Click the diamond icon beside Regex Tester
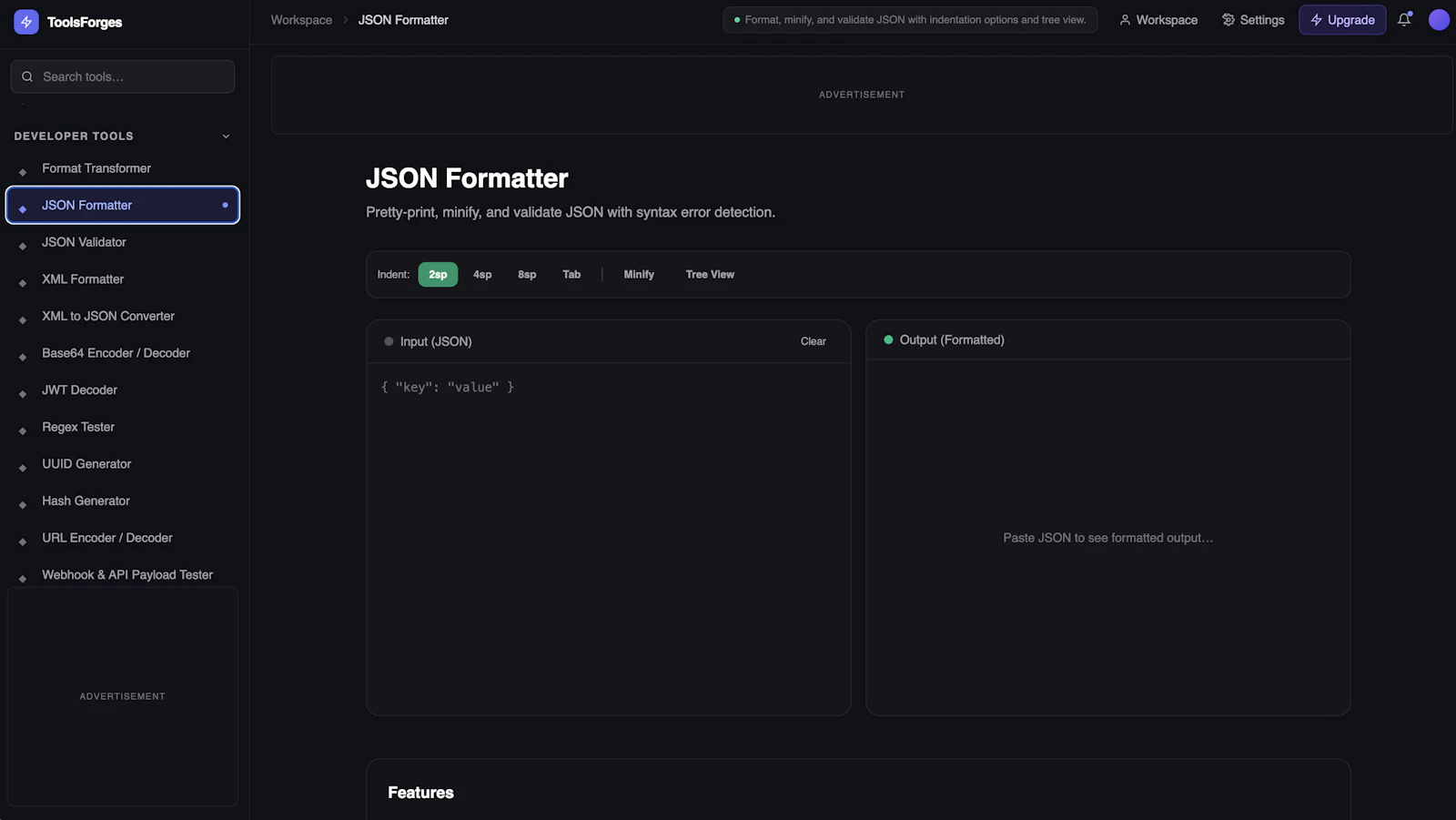Viewport: 1456px width, 820px height. [23, 430]
